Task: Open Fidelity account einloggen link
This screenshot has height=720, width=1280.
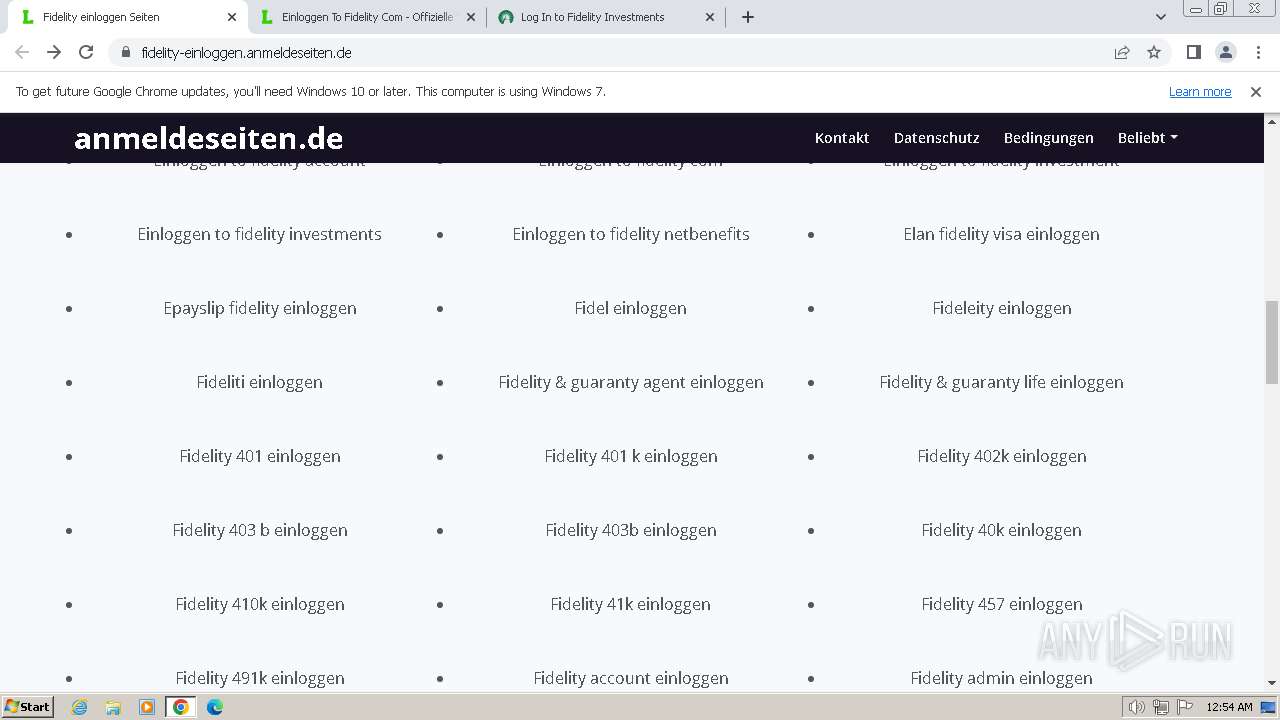Action: pyautogui.click(x=631, y=678)
